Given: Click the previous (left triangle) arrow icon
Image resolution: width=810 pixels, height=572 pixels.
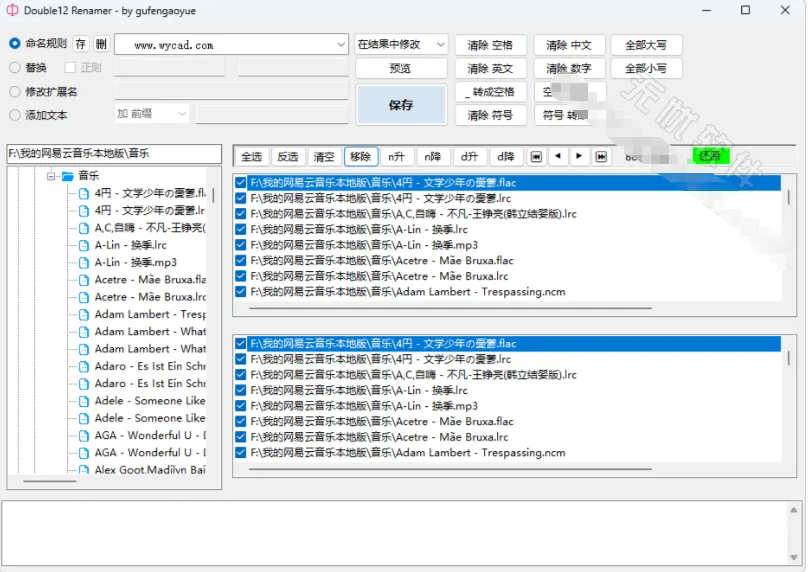Looking at the screenshot, I should 557,156.
